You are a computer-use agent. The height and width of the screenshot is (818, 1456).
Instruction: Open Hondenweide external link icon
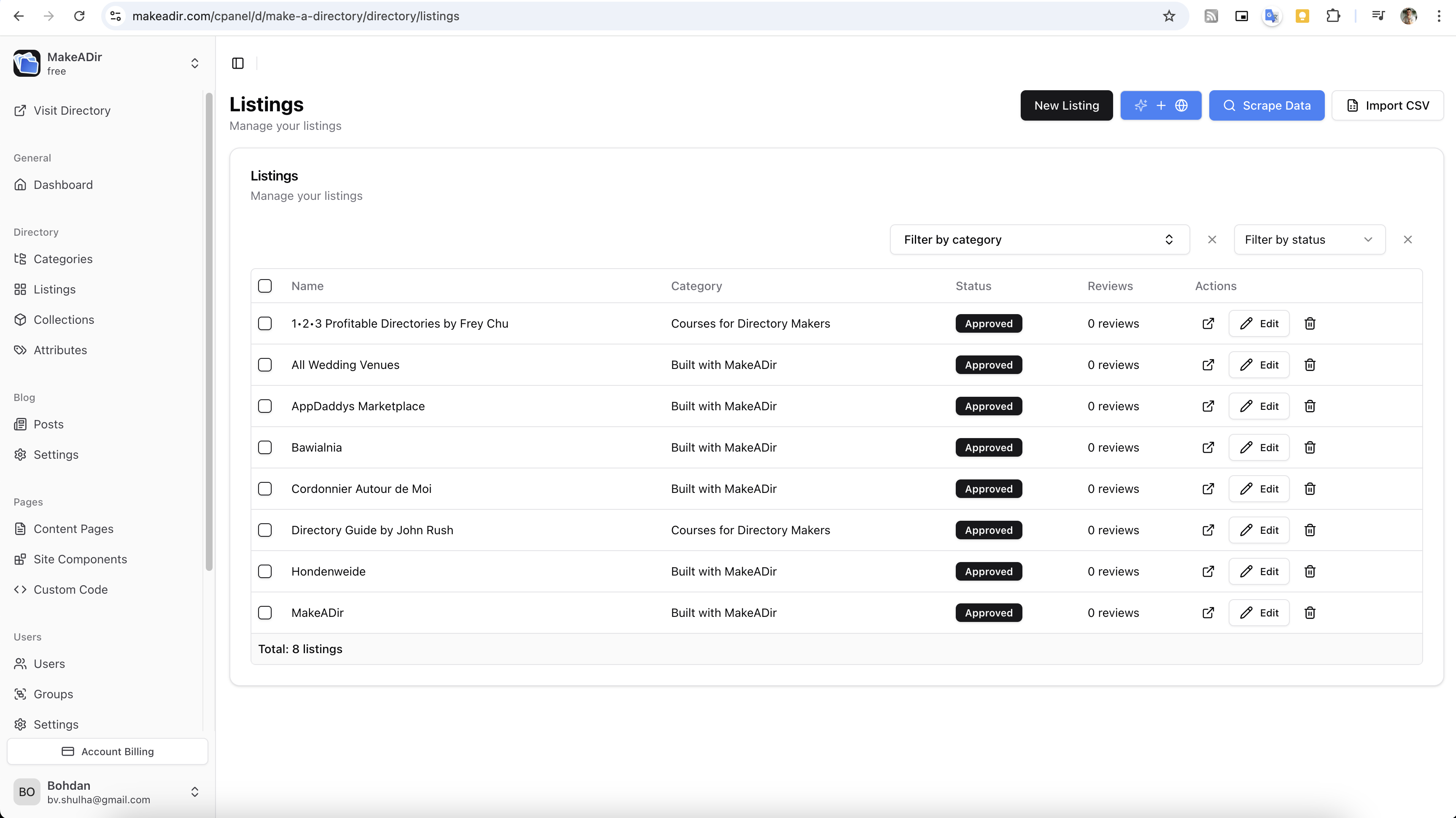(x=1208, y=572)
